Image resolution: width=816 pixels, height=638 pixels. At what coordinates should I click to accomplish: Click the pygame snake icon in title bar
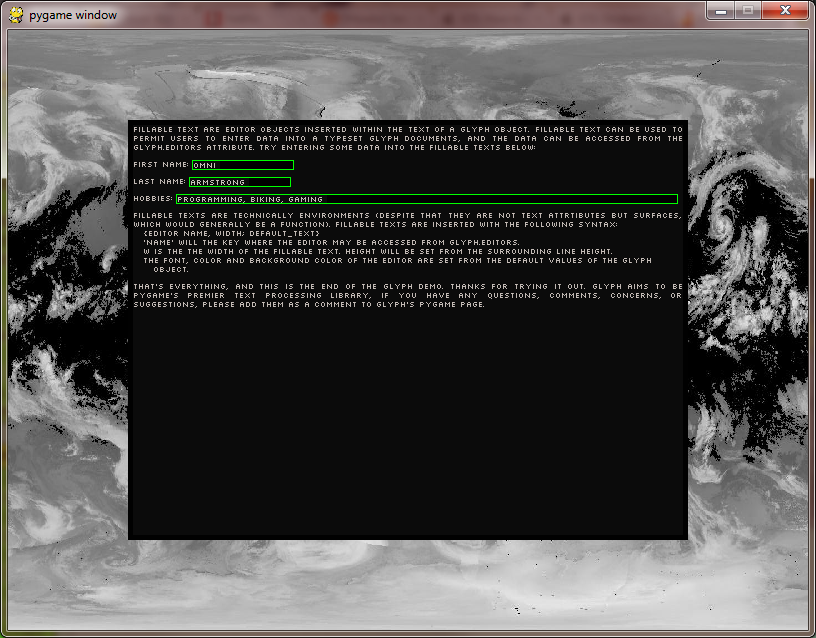(16, 15)
